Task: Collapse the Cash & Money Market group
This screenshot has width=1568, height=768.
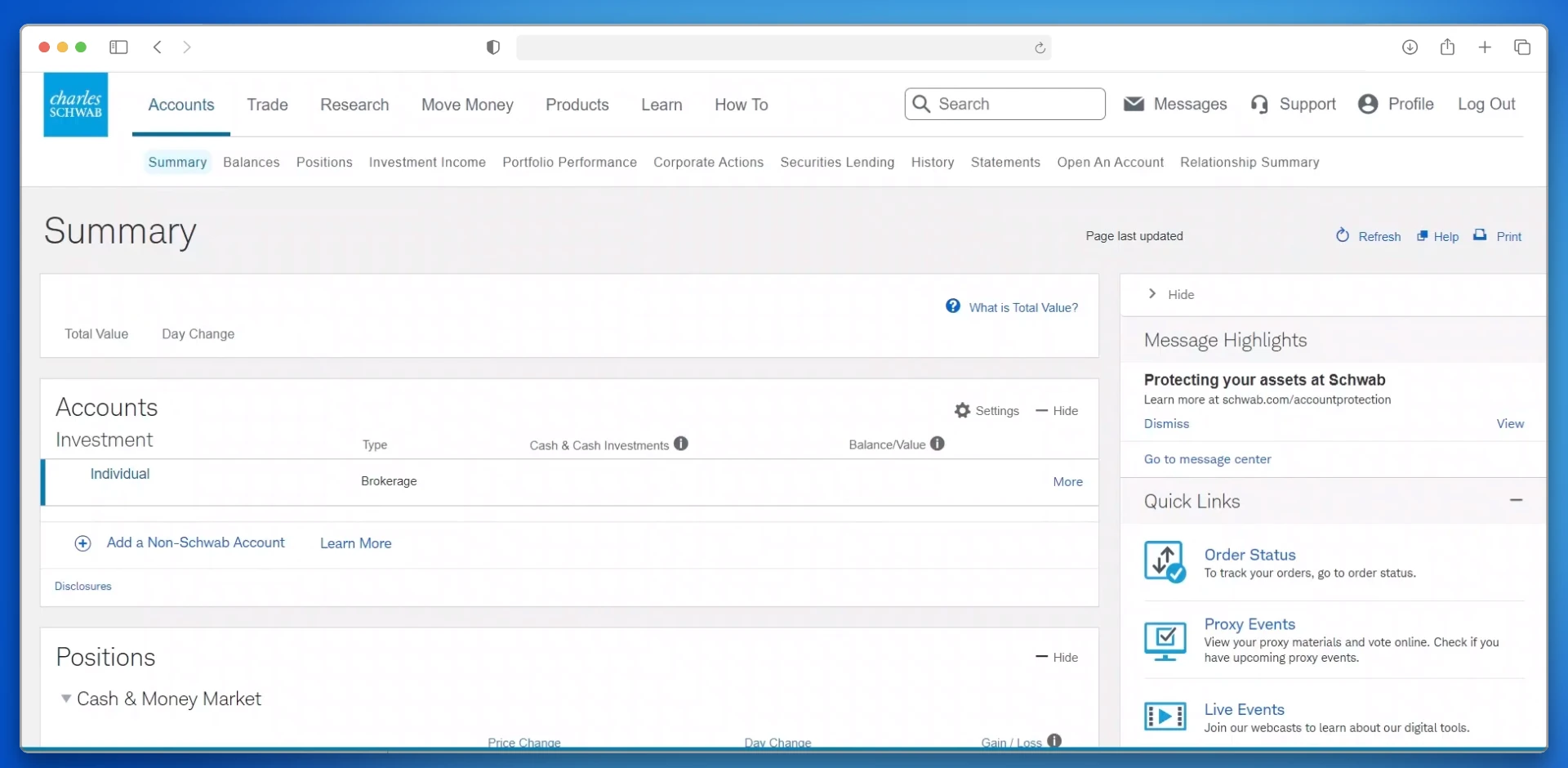Action: coord(66,699)
